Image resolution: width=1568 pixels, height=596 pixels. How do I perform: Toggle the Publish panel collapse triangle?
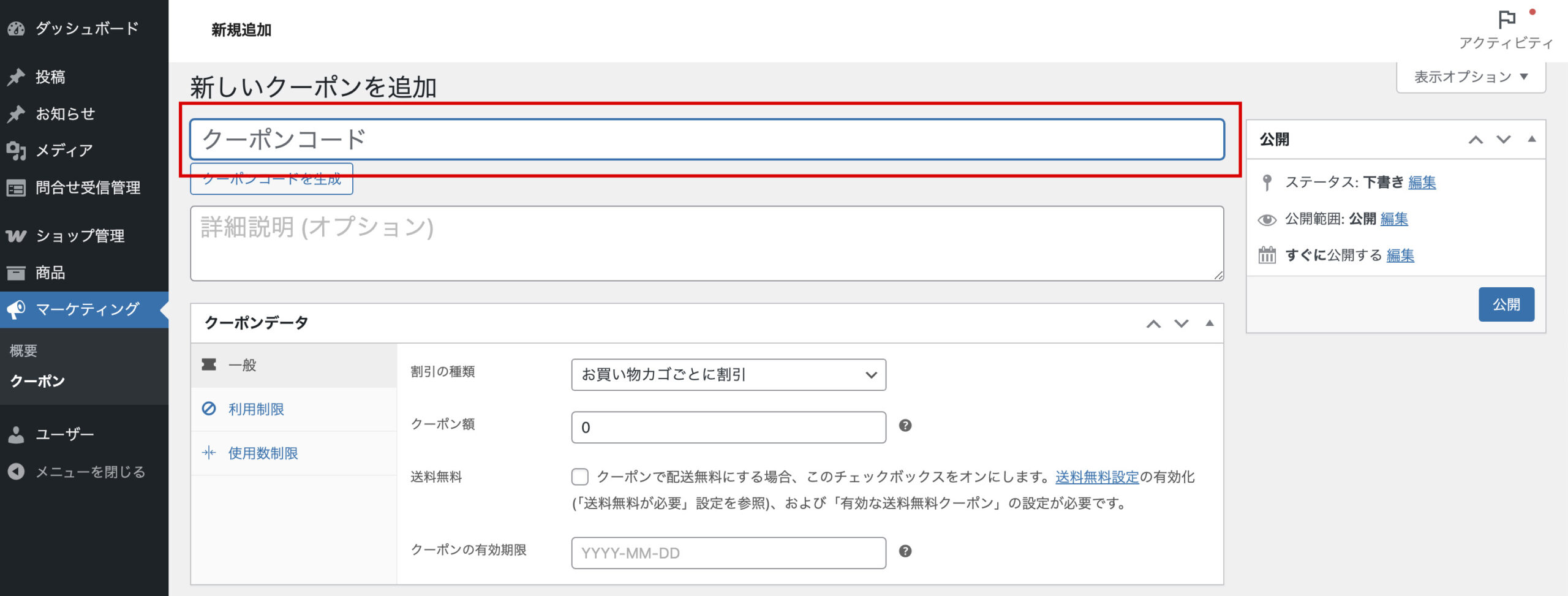click(x=1531, y=139)
